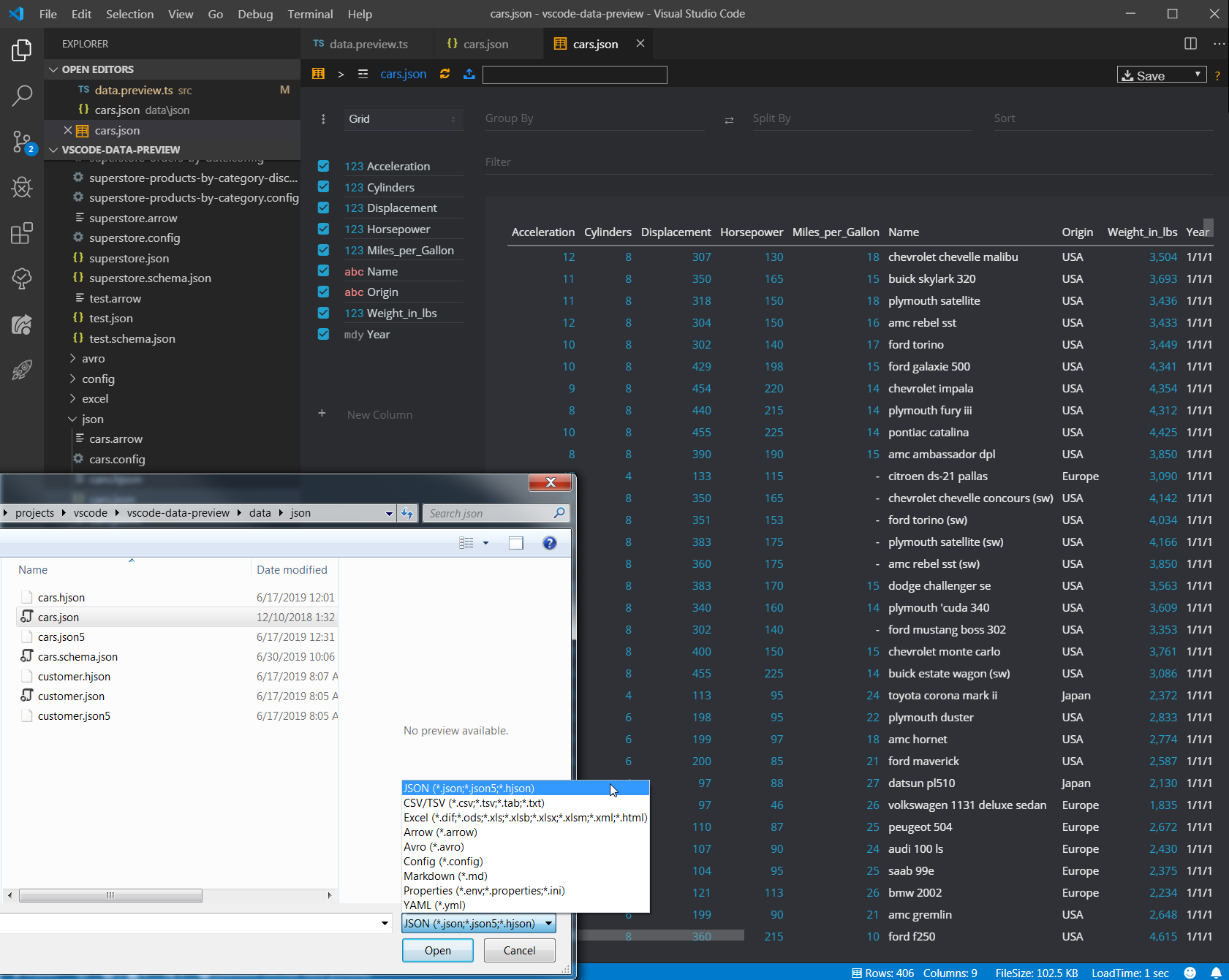Click the blue help button in file dialog

[x=550, y=543]
